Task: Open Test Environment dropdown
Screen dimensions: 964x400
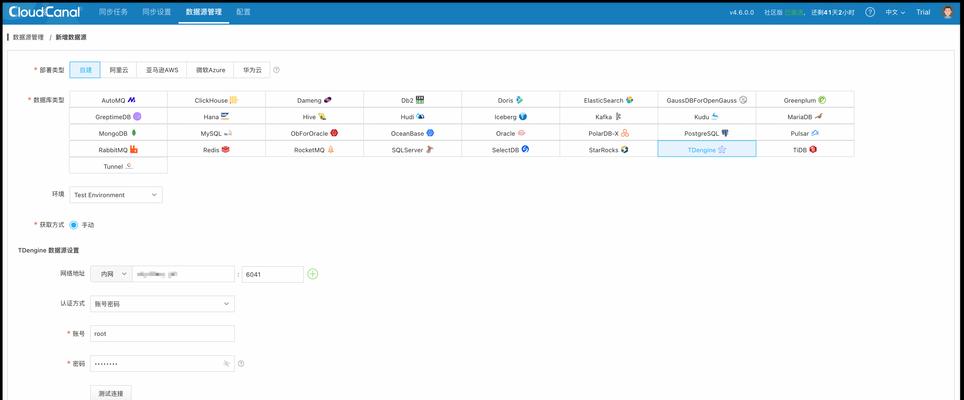Action: [x=116, y=195]
